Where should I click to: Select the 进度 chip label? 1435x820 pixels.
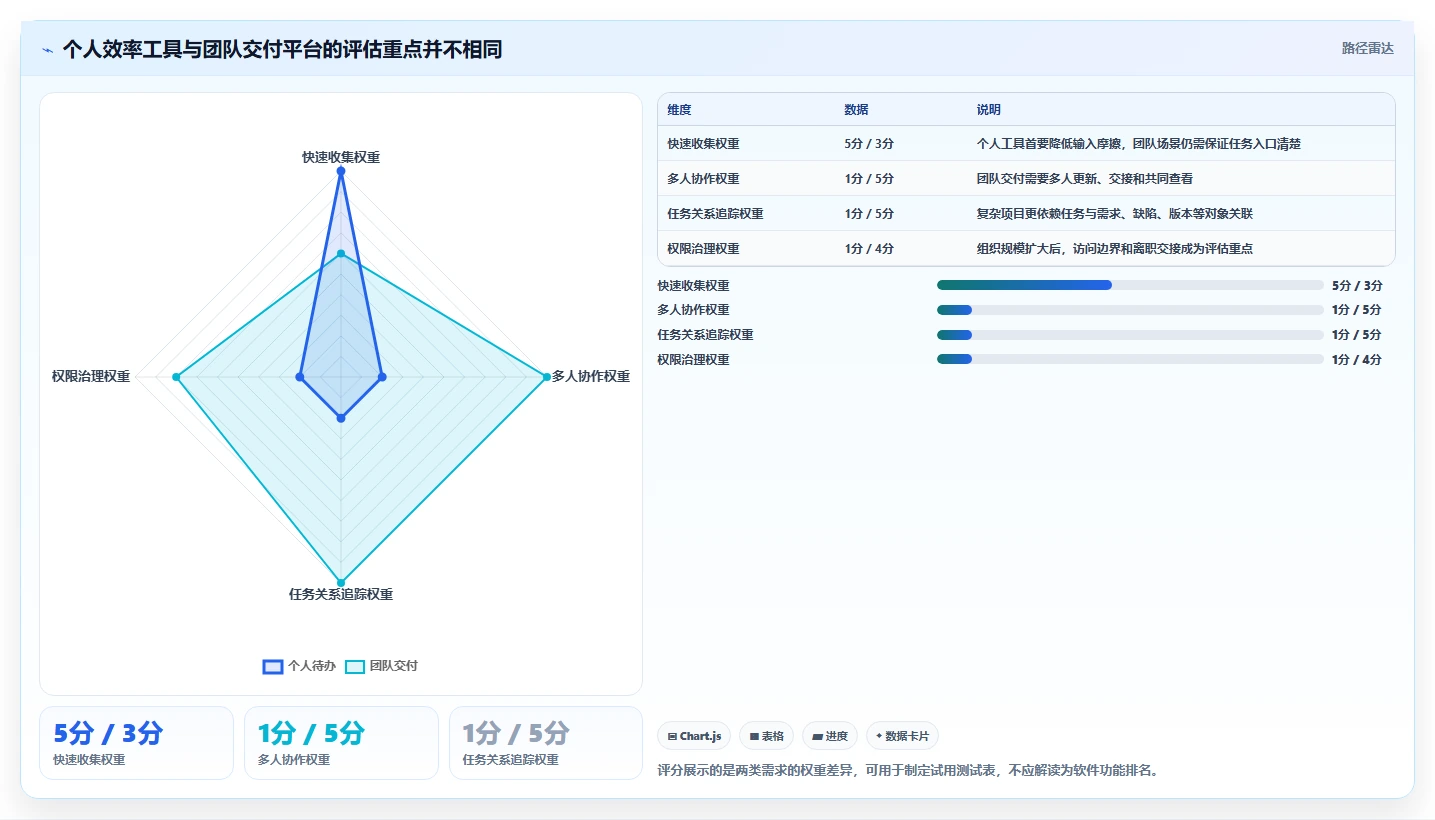pyautogui.click(x=837, y=736)
